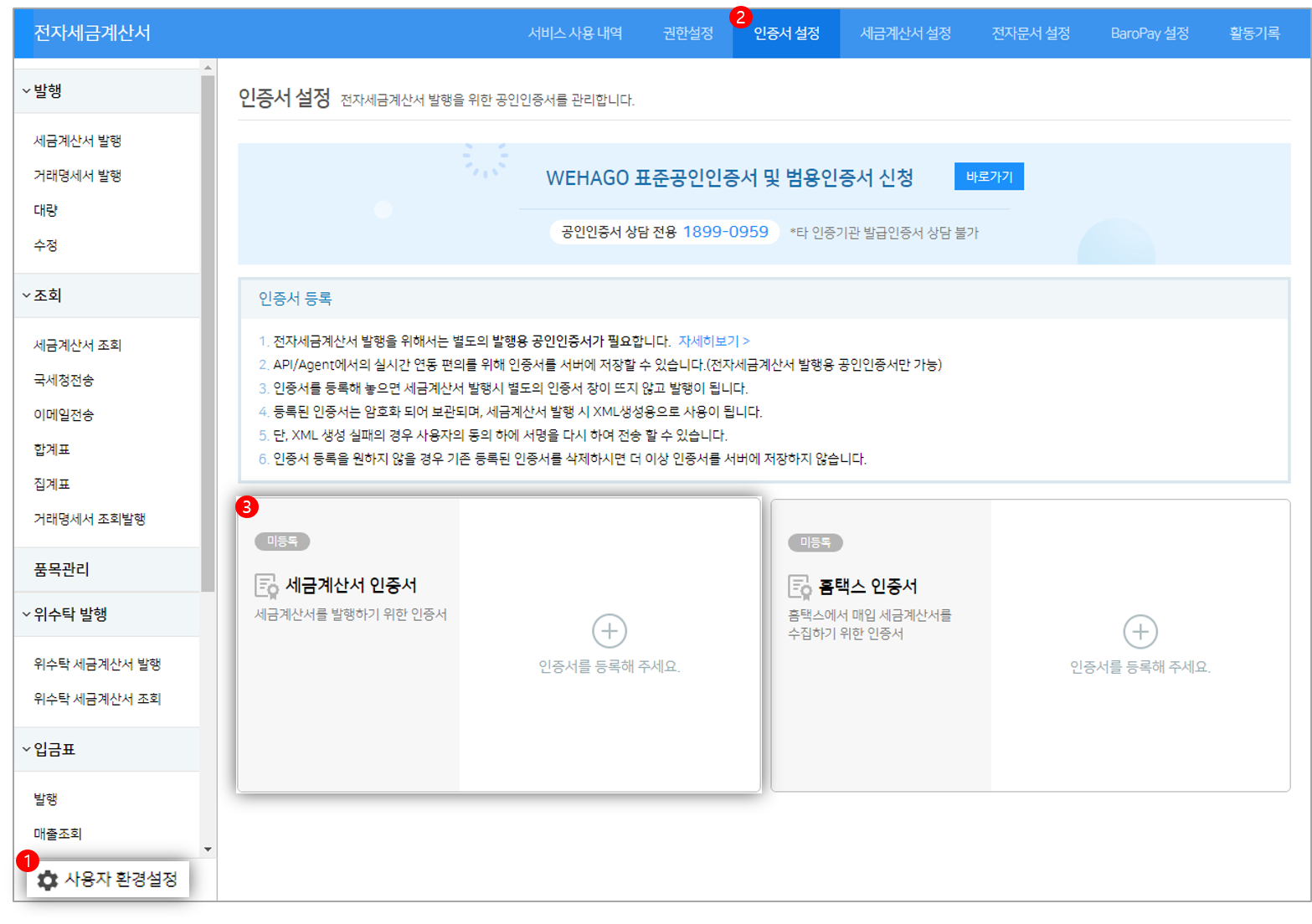The height and width of the screenshot is (924, 1312).
Task: Open the BaroPay 설정 tab
Action: coord(1149,33)
